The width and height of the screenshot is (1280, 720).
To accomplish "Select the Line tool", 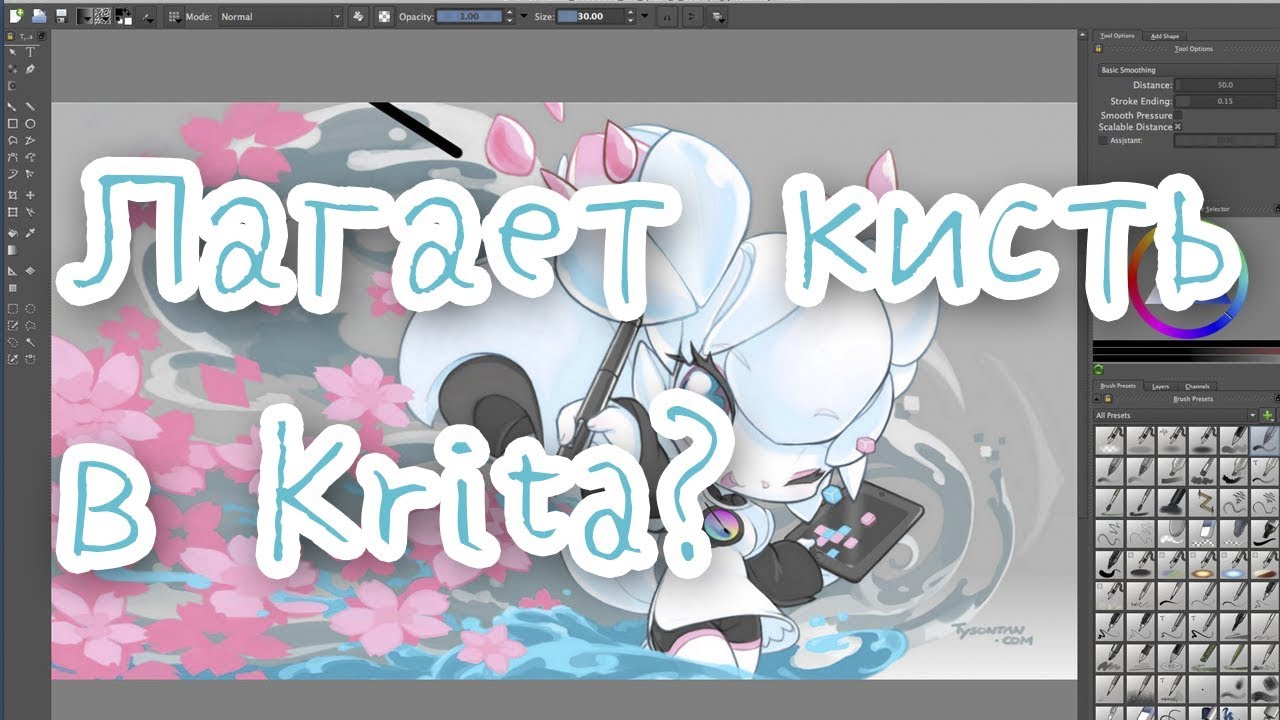I will pos(31,106).
